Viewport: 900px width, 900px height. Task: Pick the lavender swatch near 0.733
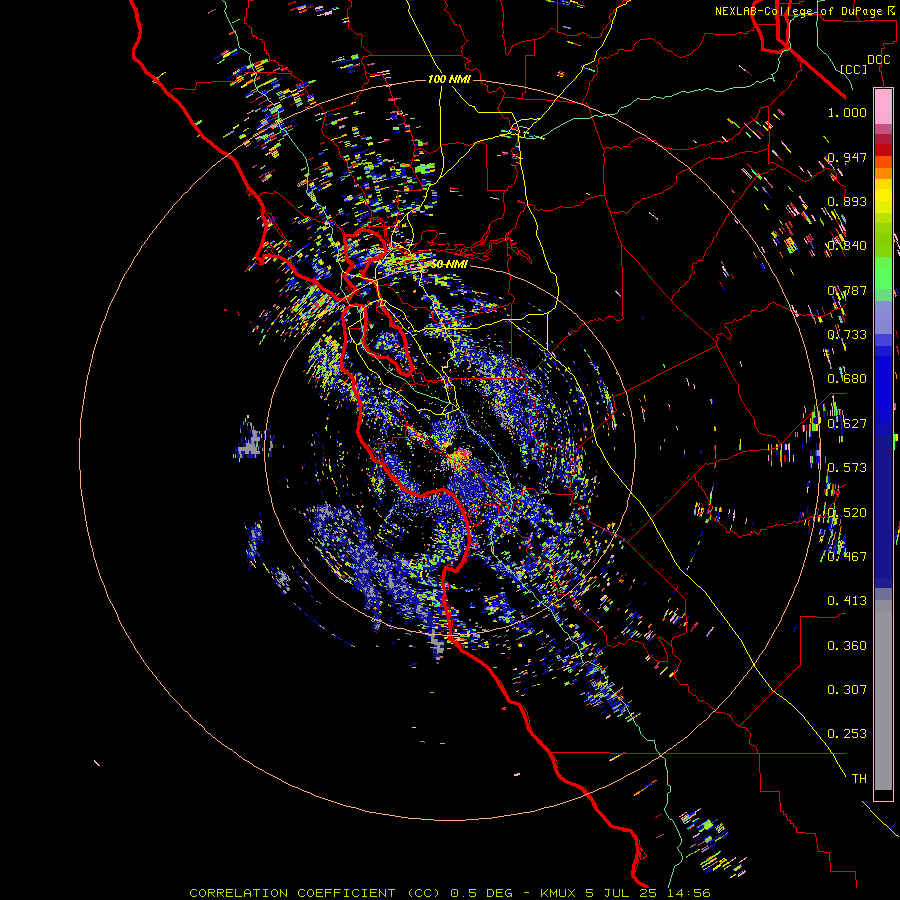pyautogui.click(x=883, y=319)
